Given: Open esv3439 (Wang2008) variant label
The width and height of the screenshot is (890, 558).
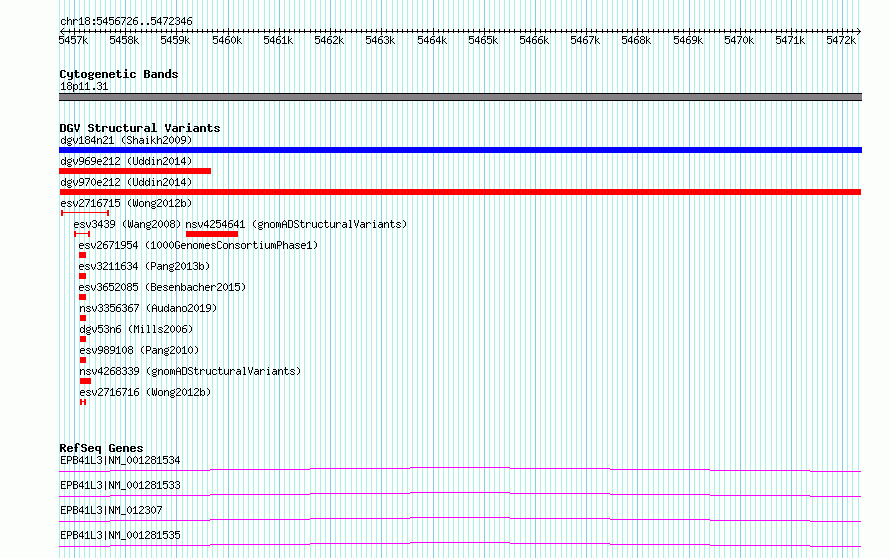Looking at the screenshot, I should (127, 224).
